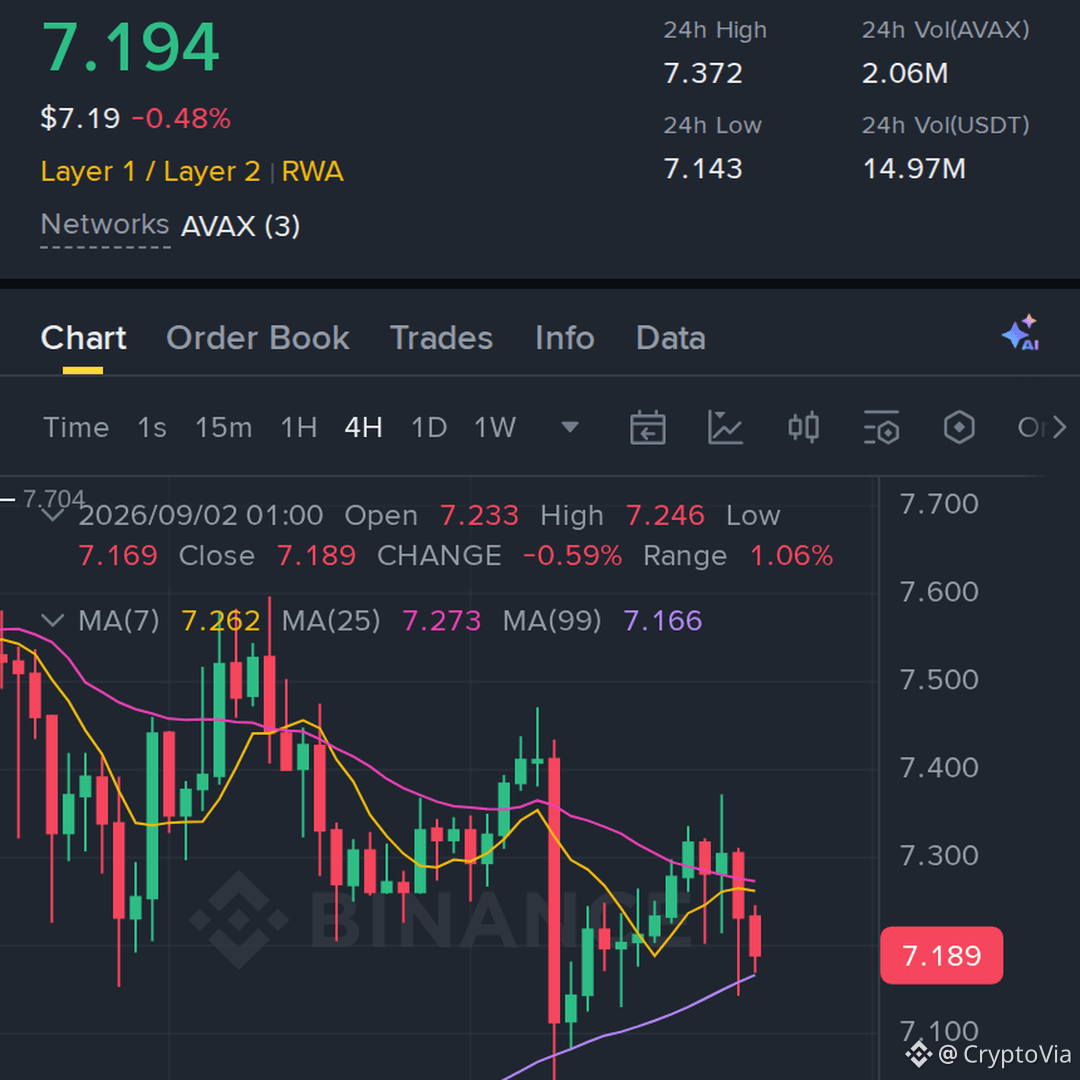Click the Binance watermark logo on chart
This screenshot has height=1080, width=1080.
coord(238,920)
